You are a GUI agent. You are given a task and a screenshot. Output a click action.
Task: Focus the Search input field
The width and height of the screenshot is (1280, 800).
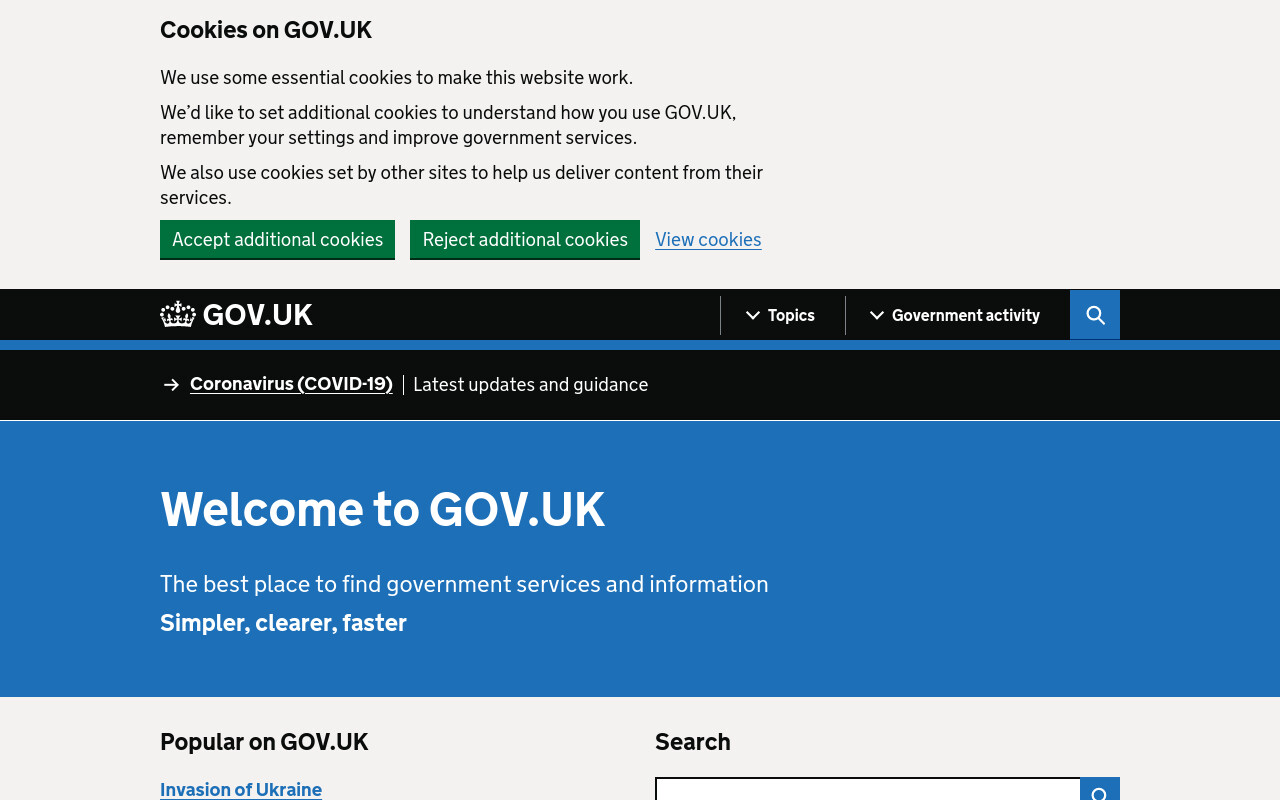(x=868, y=789)
